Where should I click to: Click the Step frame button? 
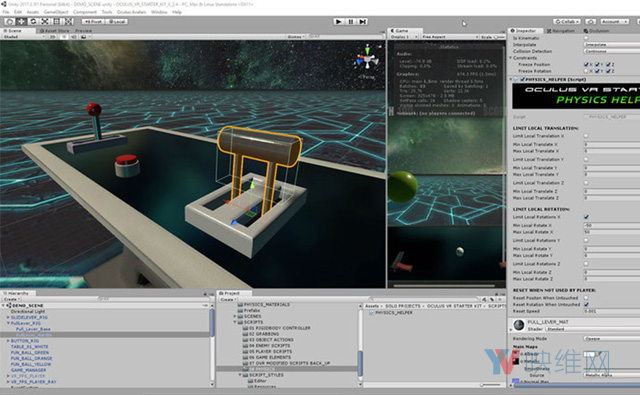point(362,22)
